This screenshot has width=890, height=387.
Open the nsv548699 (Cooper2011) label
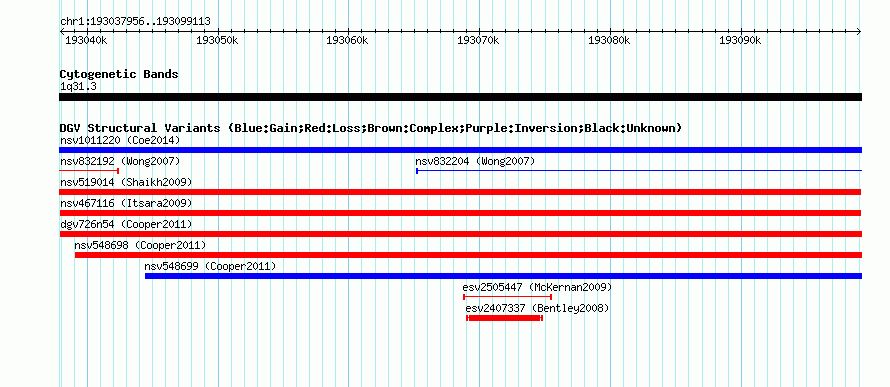[210, 266]
